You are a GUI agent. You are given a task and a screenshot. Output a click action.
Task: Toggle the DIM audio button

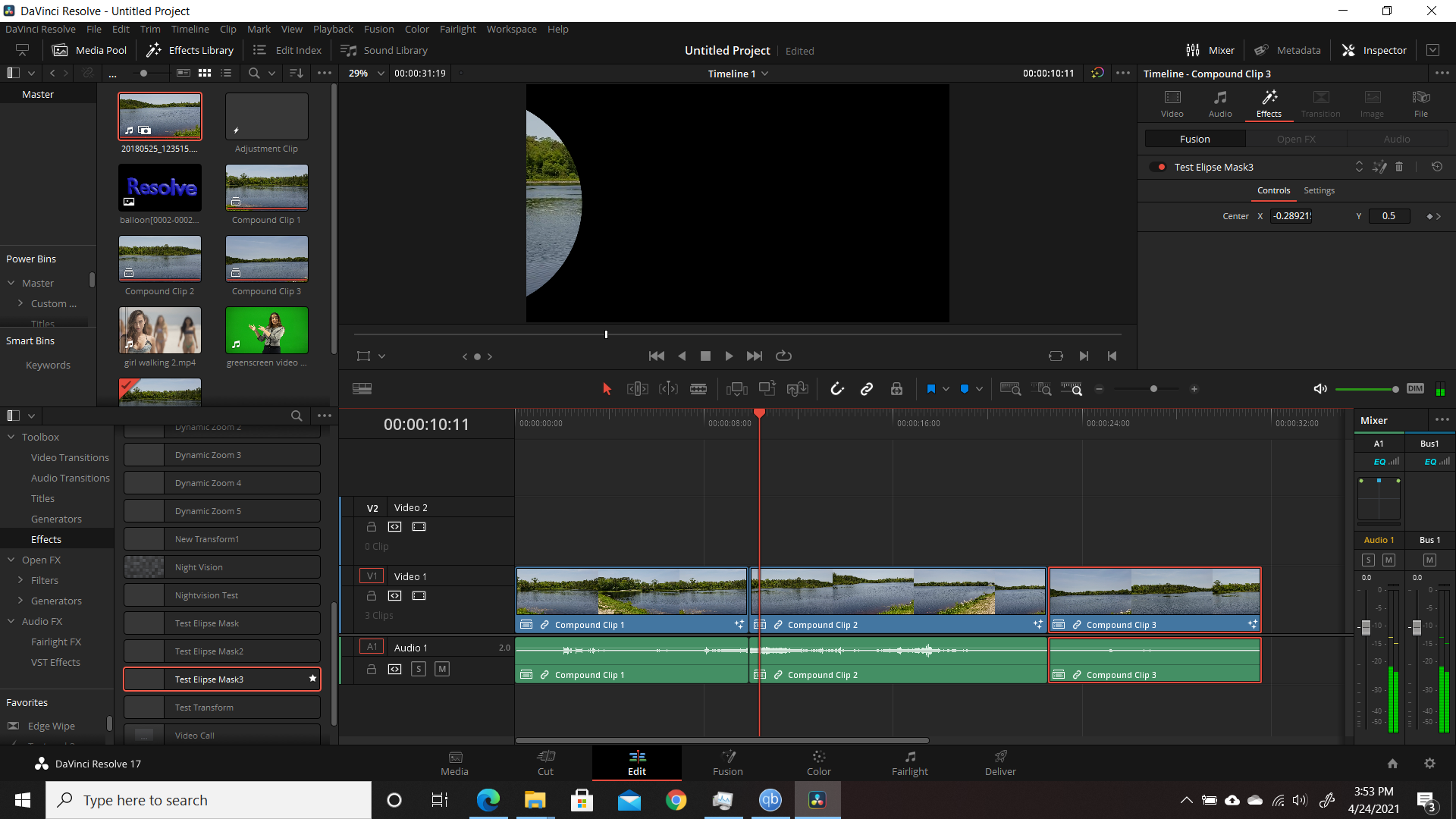pos(1415,389)
